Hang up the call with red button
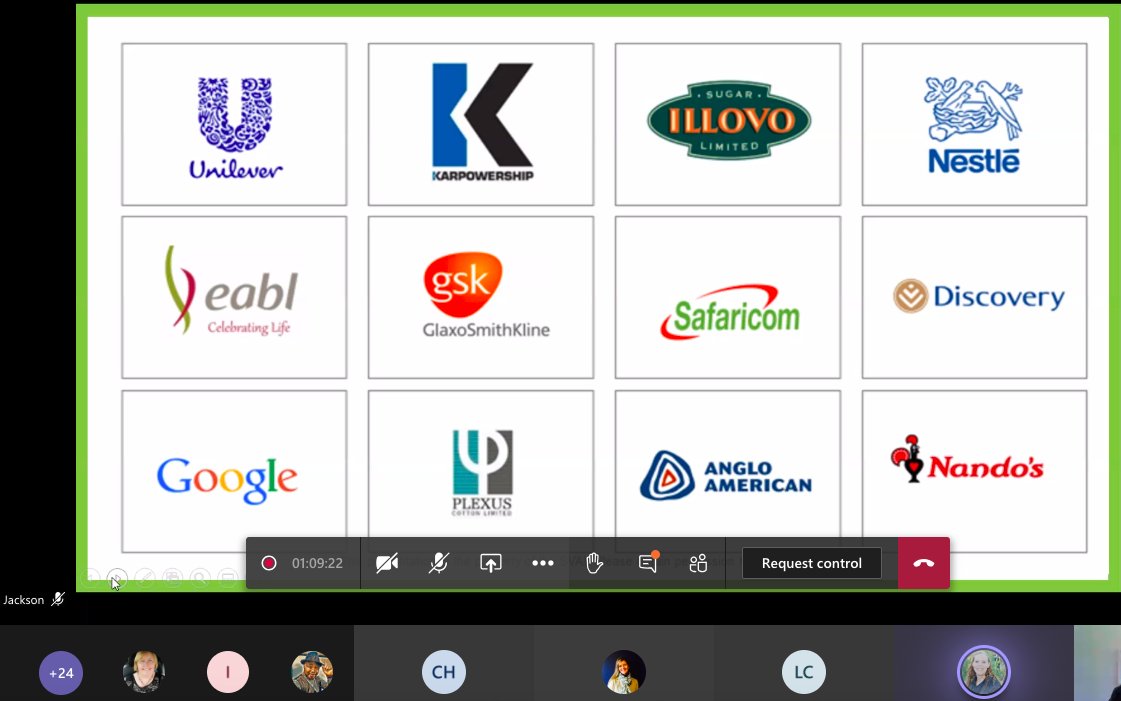The height and width of the screenshot is (701, 1121). click(924, 563)
